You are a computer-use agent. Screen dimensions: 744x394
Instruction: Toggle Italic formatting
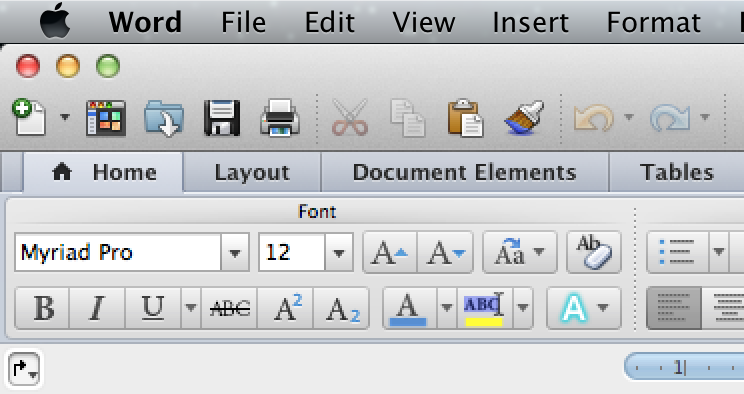[97, 308]
